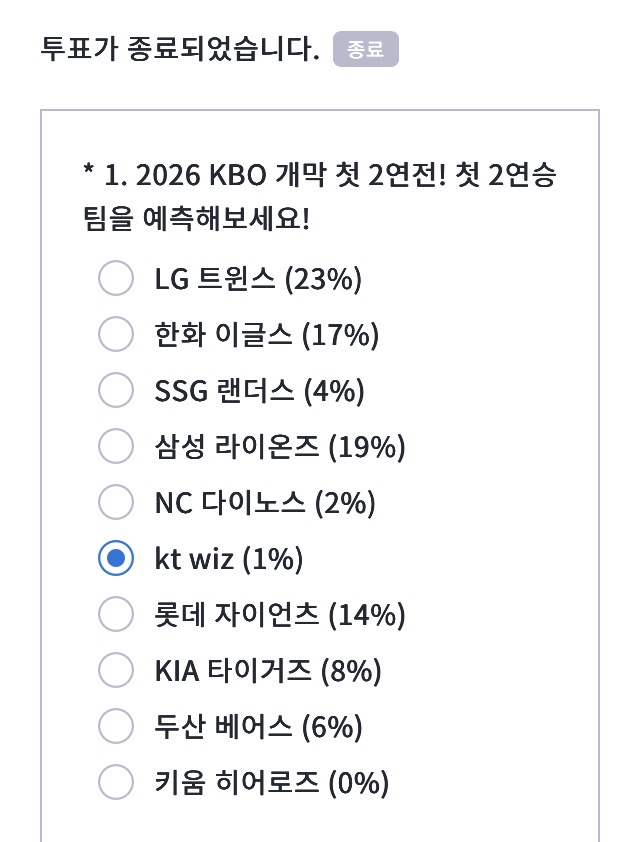Image resolution: width=640 pixels, height=842 pixels.
Task: Select the KIA 타이거즈 radio button
Action: pyautogui.click(x=116, y=670)
